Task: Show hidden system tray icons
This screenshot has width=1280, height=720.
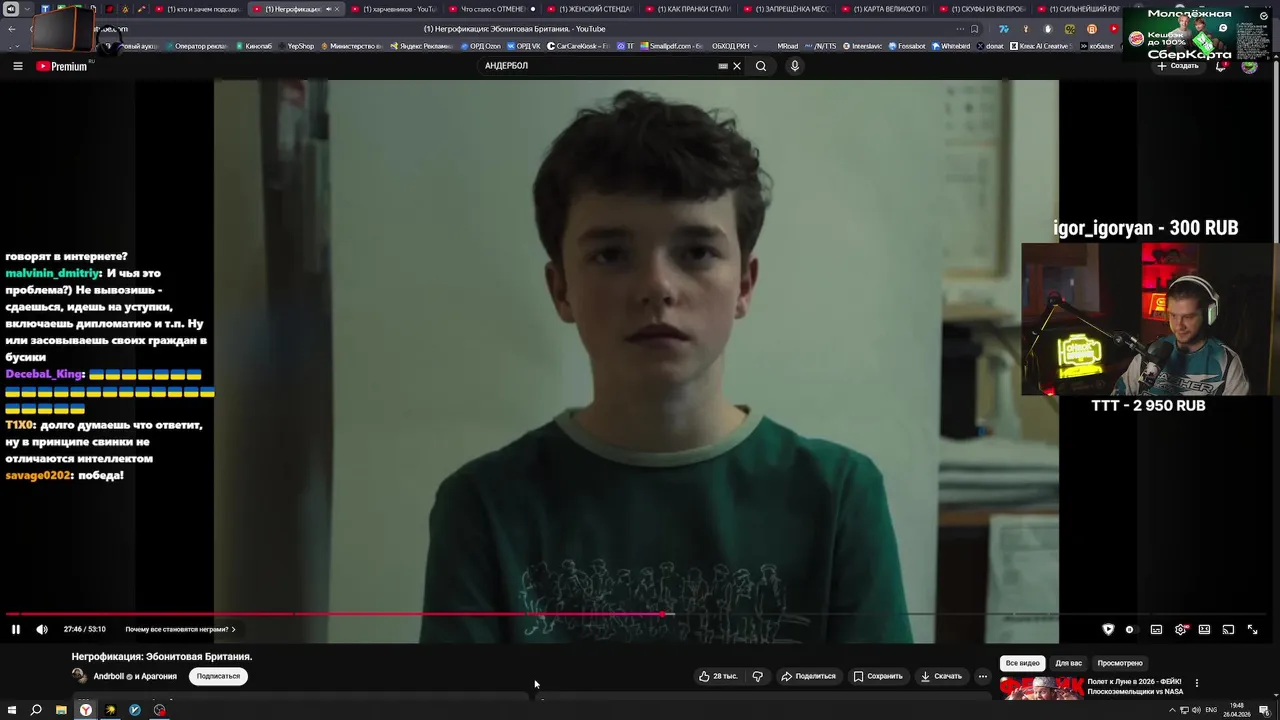Action: coord(1172,710)
